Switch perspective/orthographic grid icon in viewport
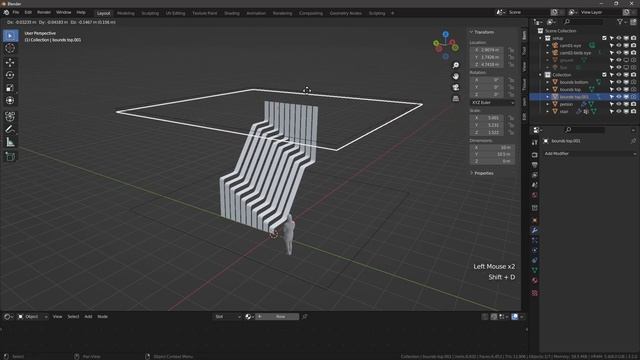 tap(456, 98)
